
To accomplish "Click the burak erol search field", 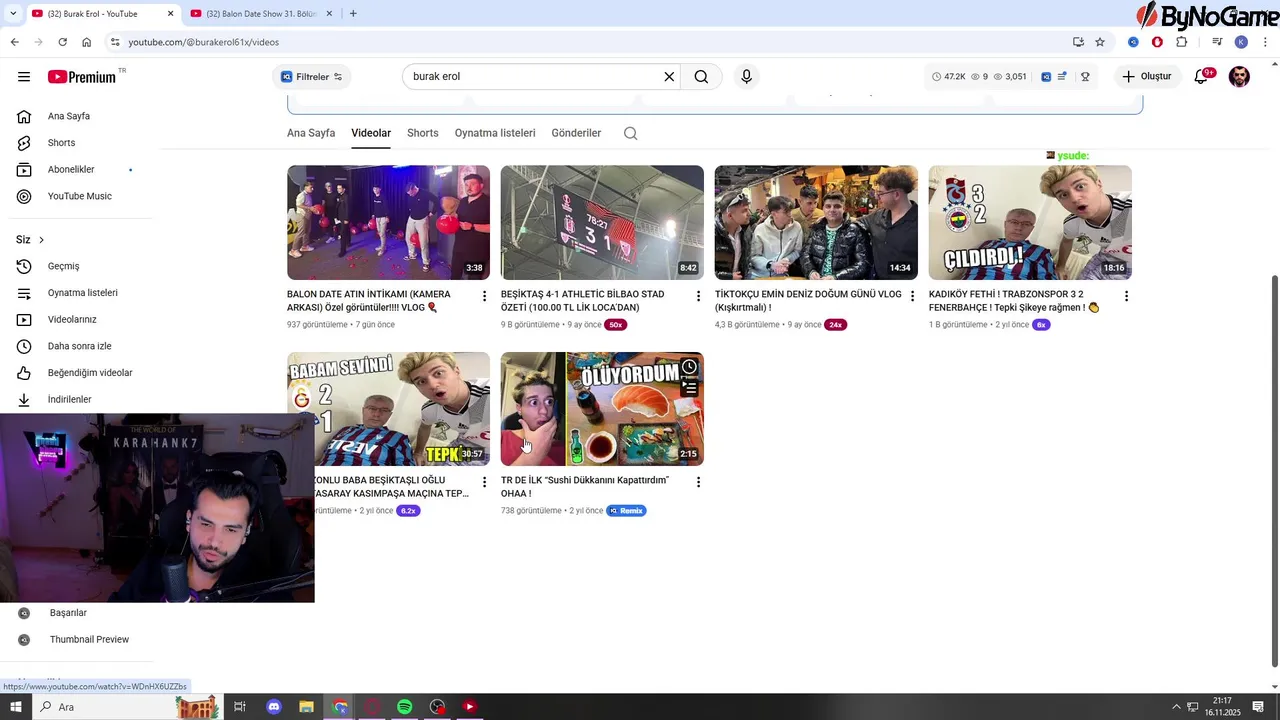I will 535,77.
